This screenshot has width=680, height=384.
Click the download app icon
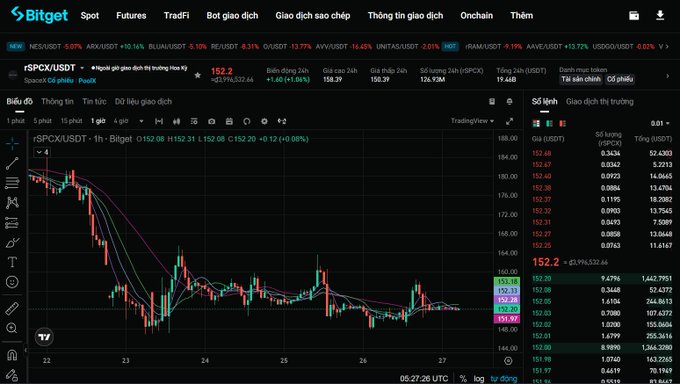(x=660, y=16)
